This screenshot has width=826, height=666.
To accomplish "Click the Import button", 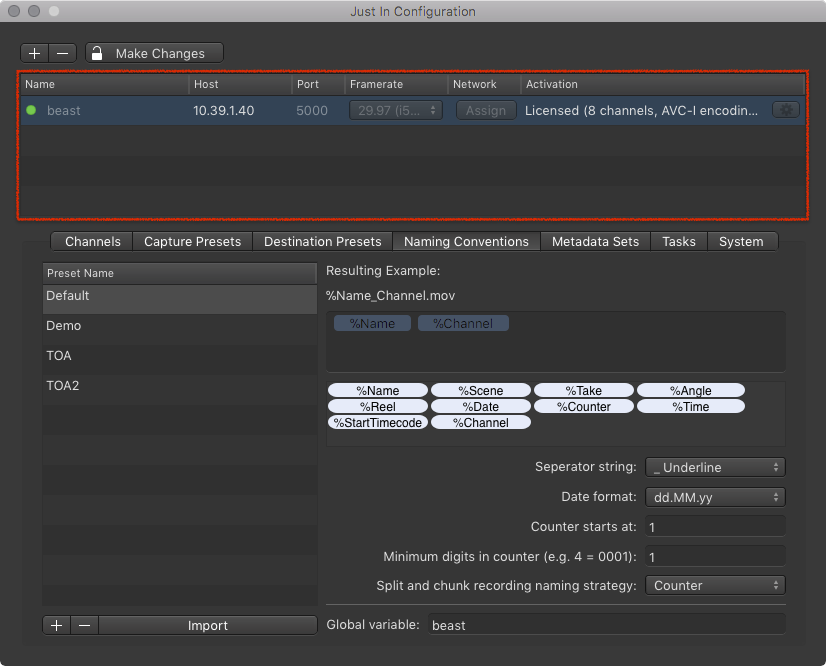I will pyautogui.click(x=208, y=625).
